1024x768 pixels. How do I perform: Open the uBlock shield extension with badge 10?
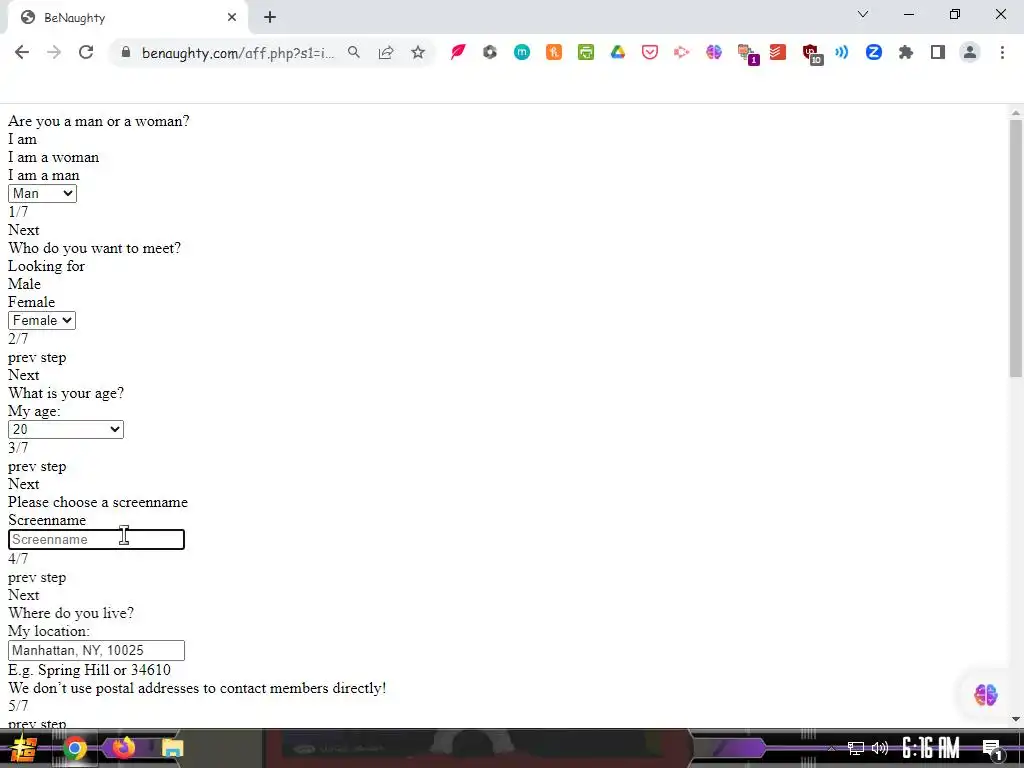click(812, 54)
